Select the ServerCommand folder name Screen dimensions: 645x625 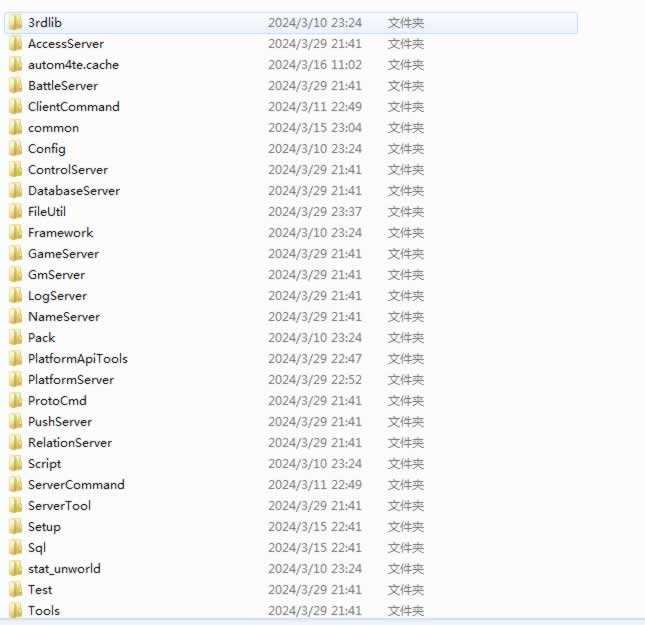click(x=76, y=484)
